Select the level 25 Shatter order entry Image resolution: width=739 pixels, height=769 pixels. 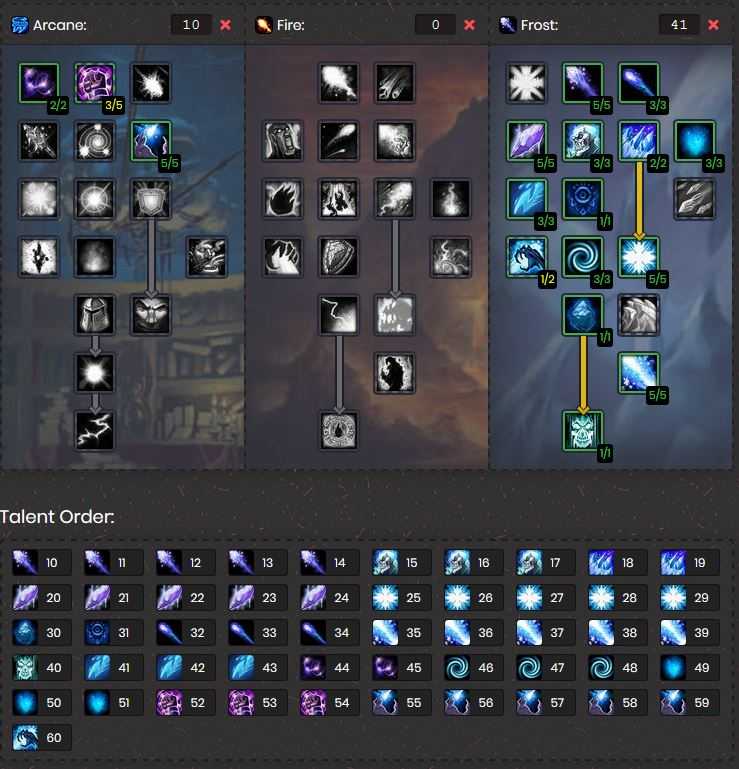pyautogui.click(x=402, y=597)
